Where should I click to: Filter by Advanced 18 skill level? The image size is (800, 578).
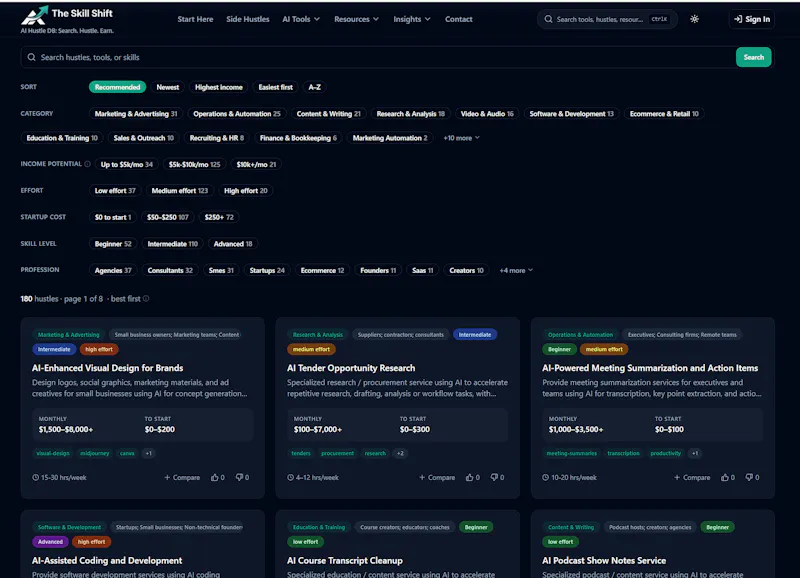(x=233, y=244)
